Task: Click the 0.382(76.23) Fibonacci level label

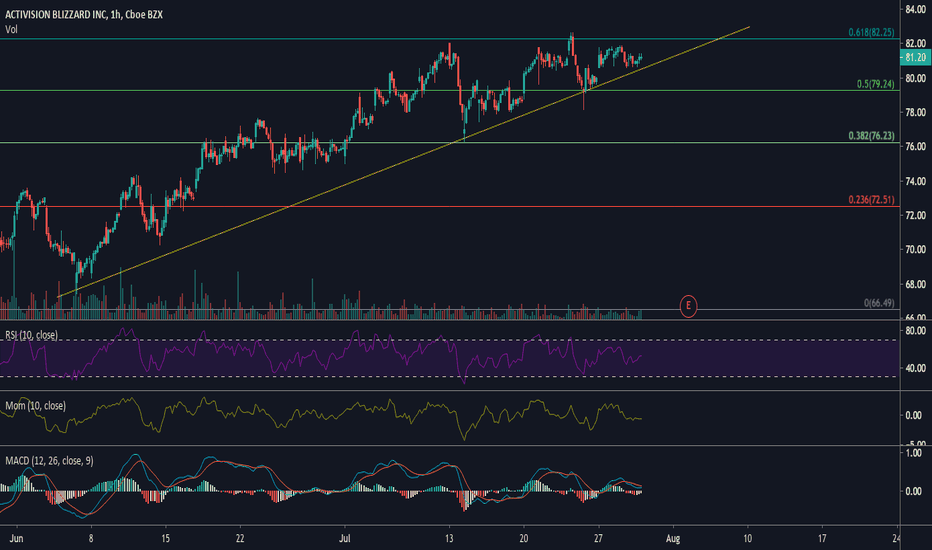Action: (x=871, y=136)
